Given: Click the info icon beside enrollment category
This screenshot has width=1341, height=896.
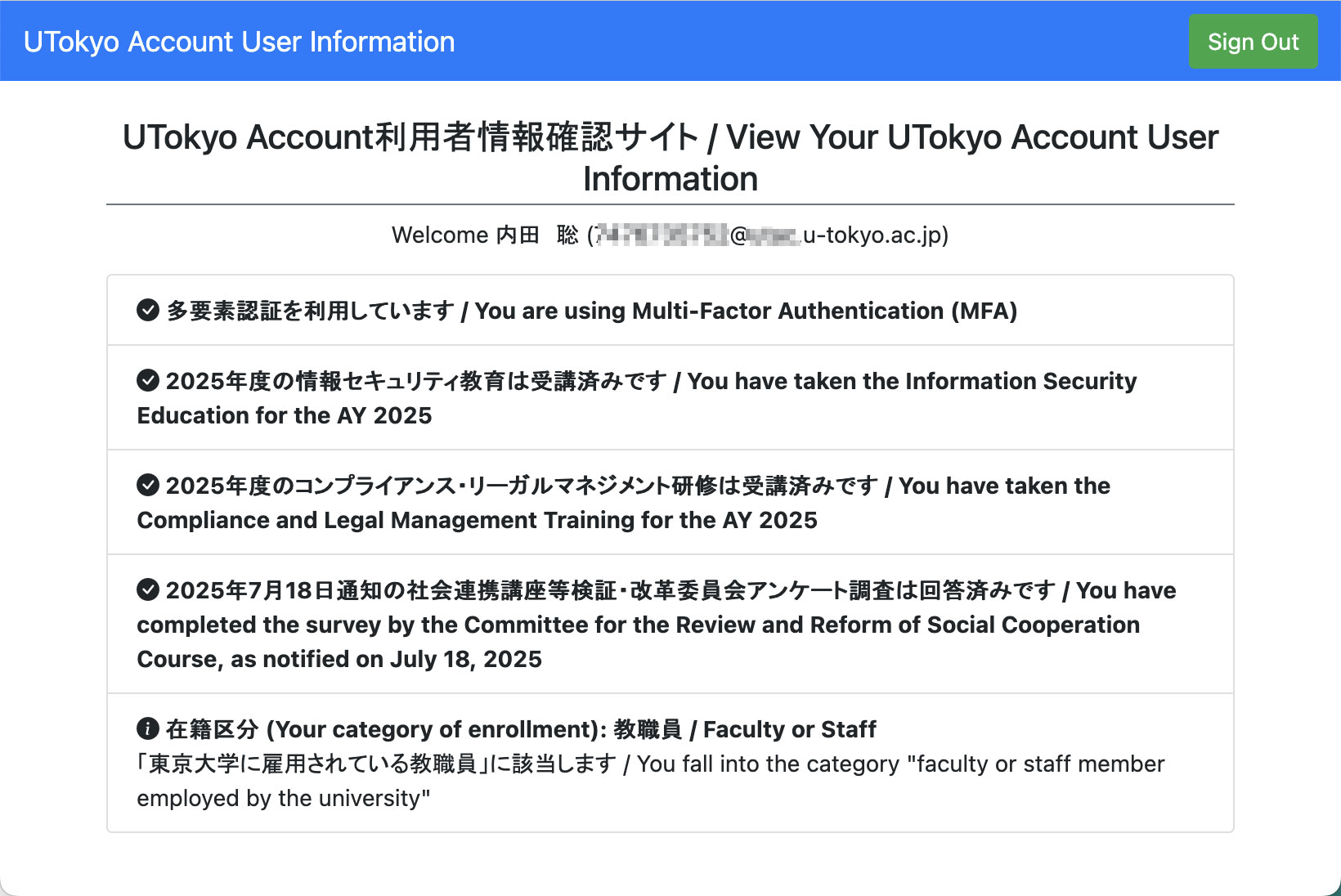Looking at the screenshot, I should click(x=148, y=729).
